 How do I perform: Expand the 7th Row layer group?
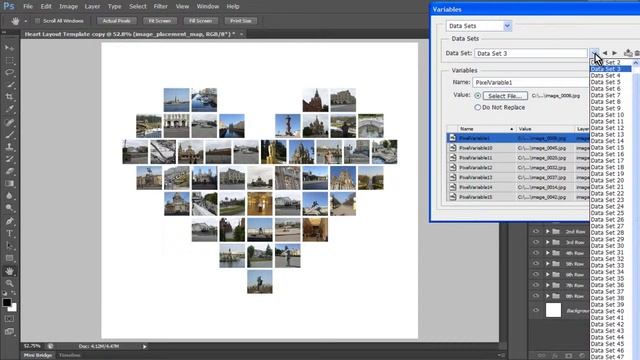(x=548, y=285)
